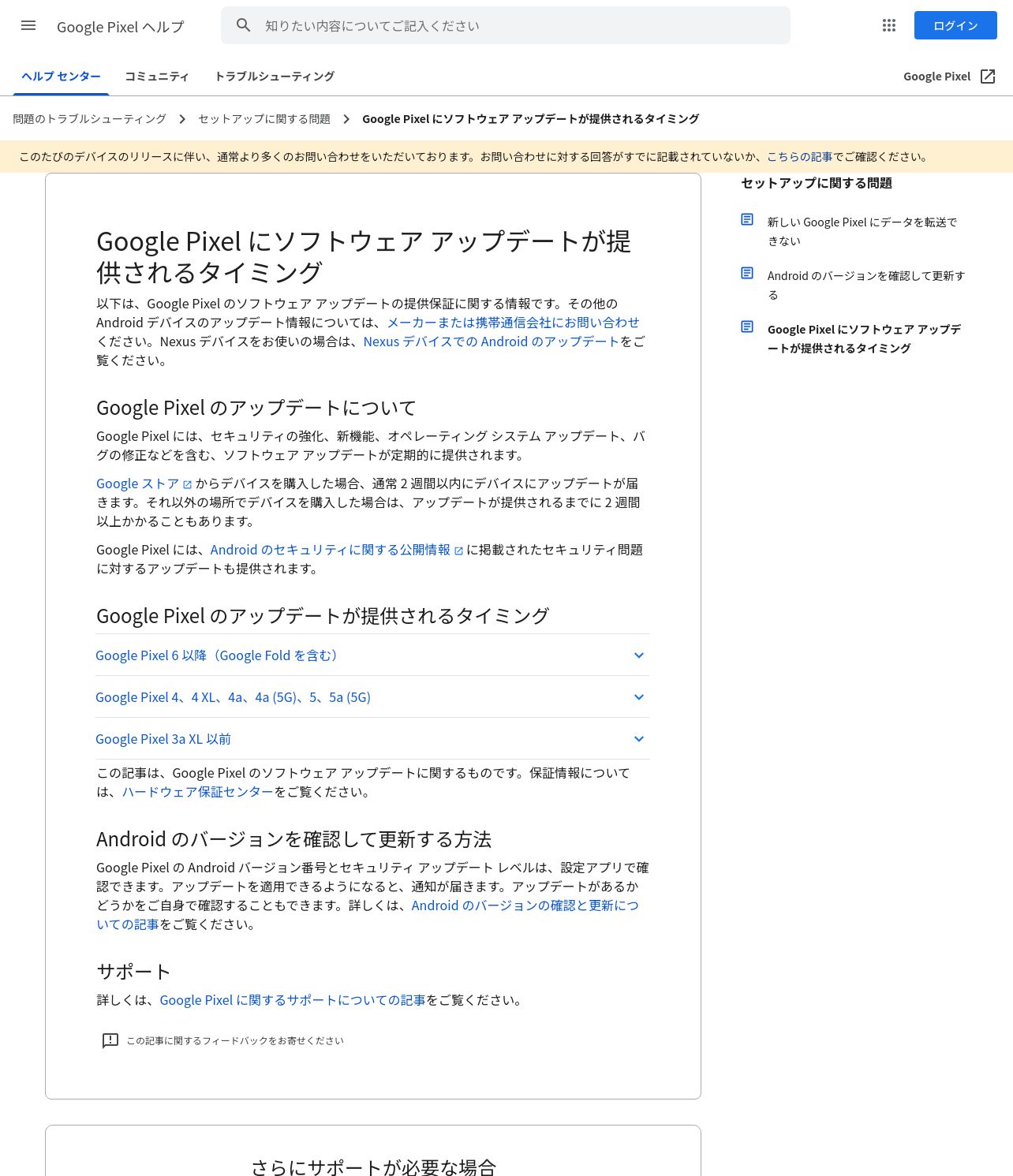Expand Google Pixel 4、4 XL、4a section
The width and height of the screenshot is (1013, 1176).
coord(372,697)
